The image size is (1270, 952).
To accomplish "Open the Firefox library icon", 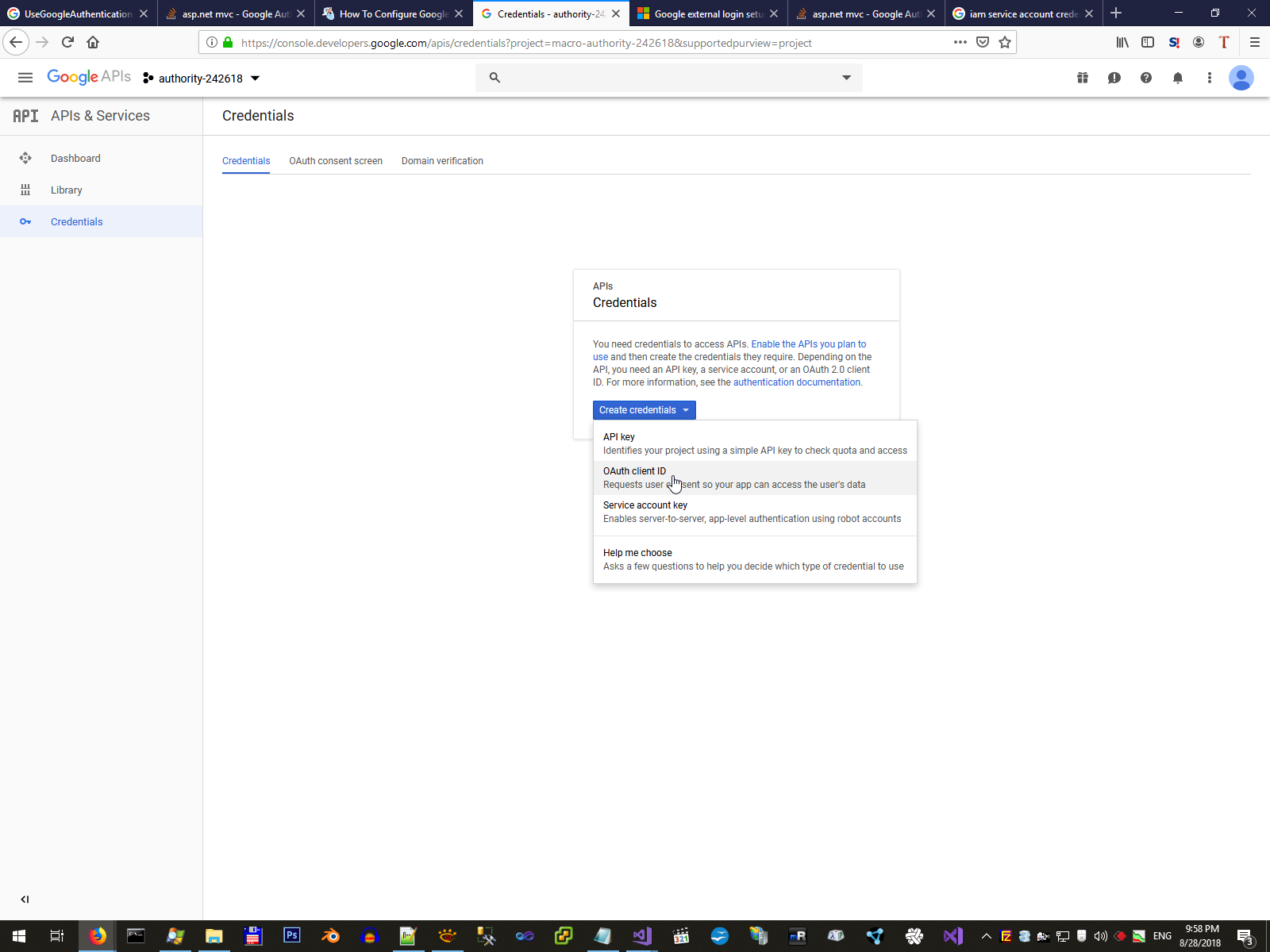I will click(x=1122, y=43).
